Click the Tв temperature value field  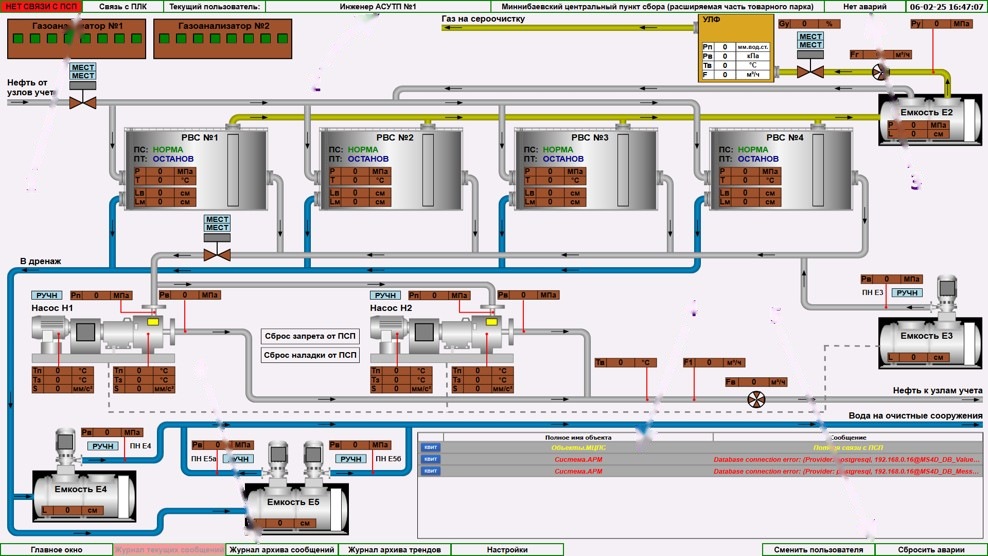click(x=625, y=362)
